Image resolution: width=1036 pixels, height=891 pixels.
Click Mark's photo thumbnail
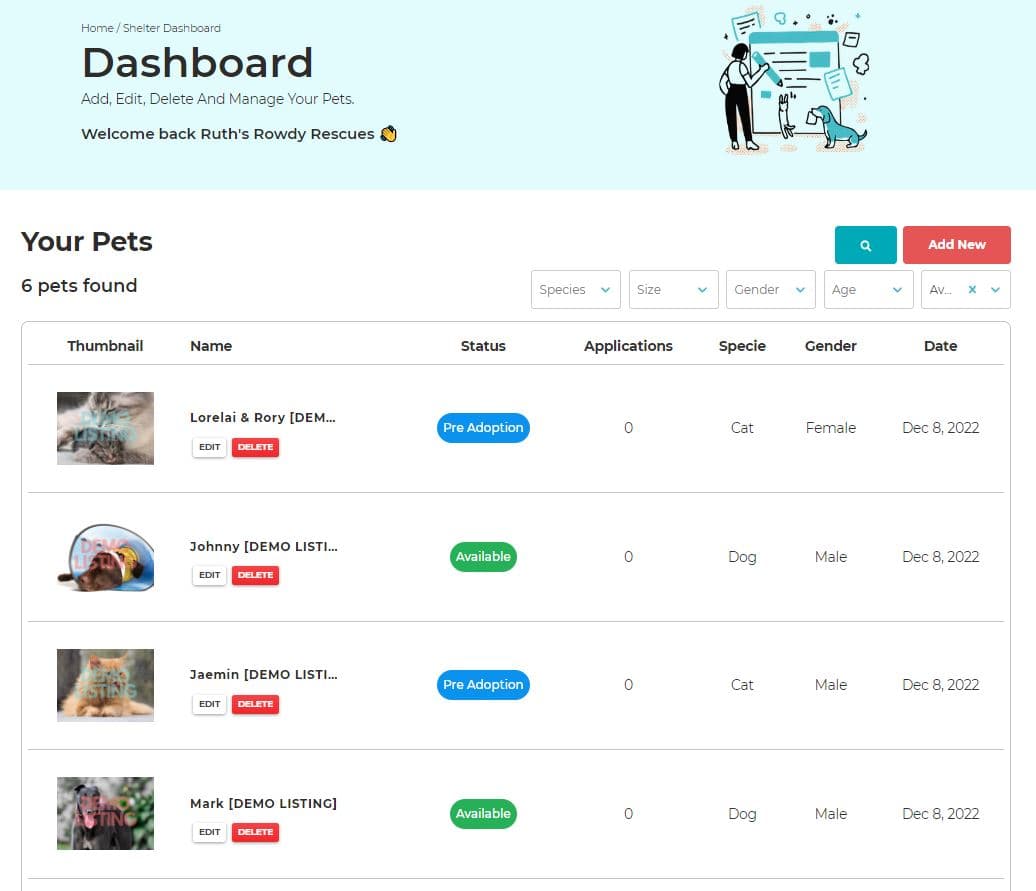[x=105, y=813]
